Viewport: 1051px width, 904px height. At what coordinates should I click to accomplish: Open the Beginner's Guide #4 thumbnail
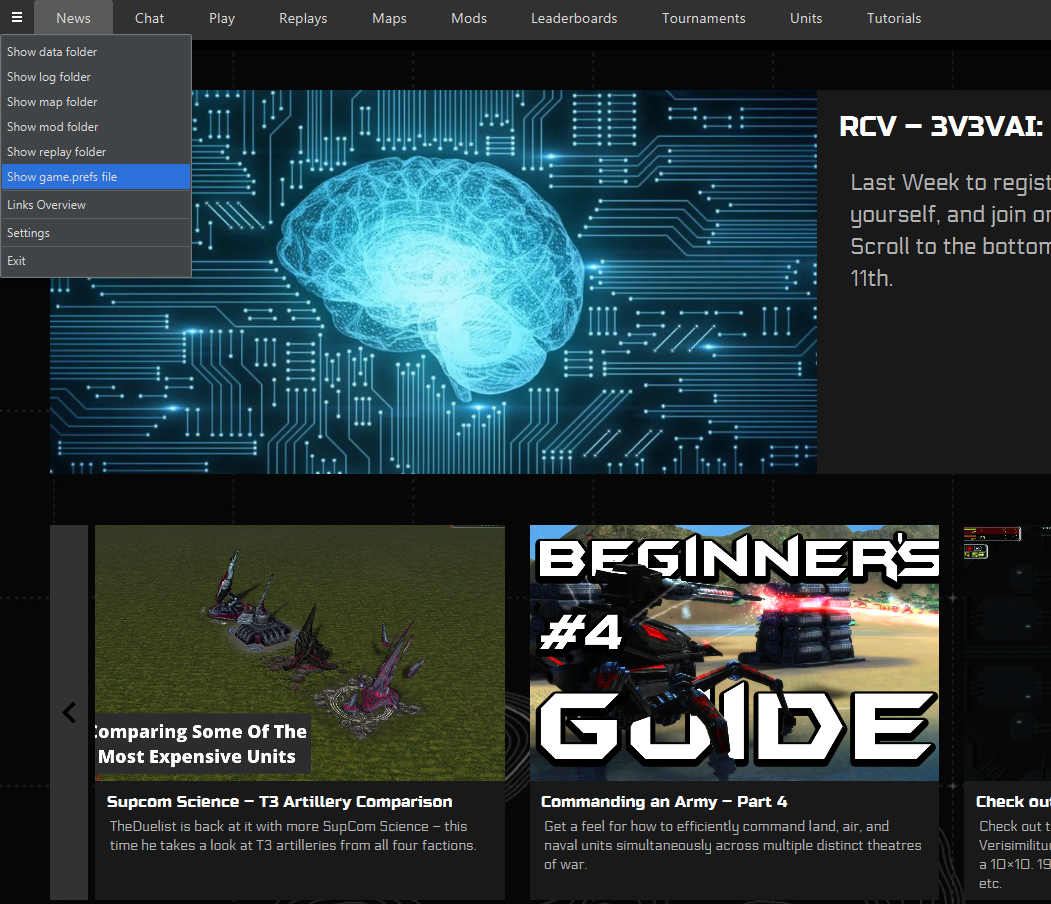pyautogui.click(x=735, y=653)
